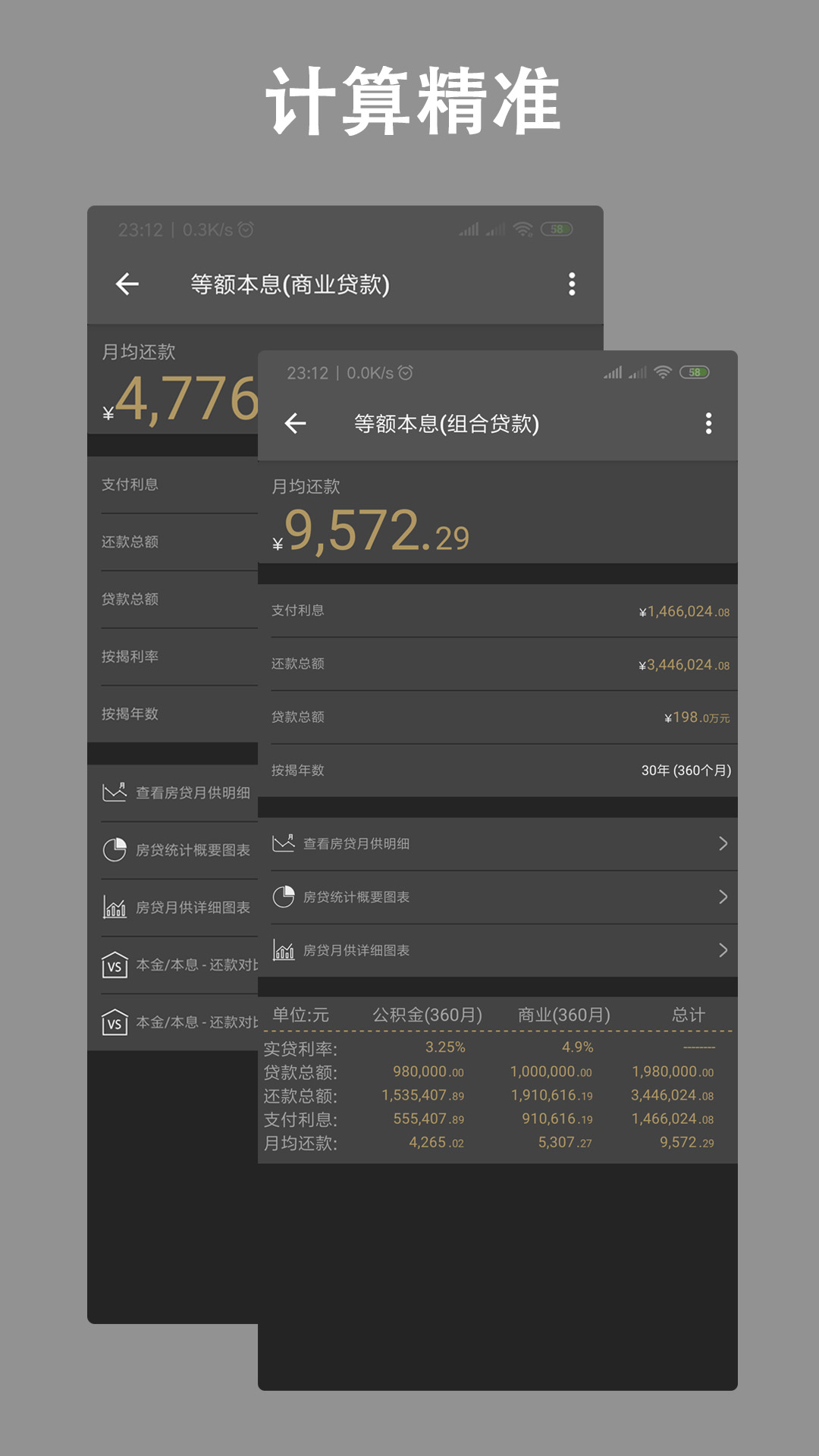Select title 等额本息(商业贷款)
Viewport: 819px width, 1456px height.
[290, 284]
